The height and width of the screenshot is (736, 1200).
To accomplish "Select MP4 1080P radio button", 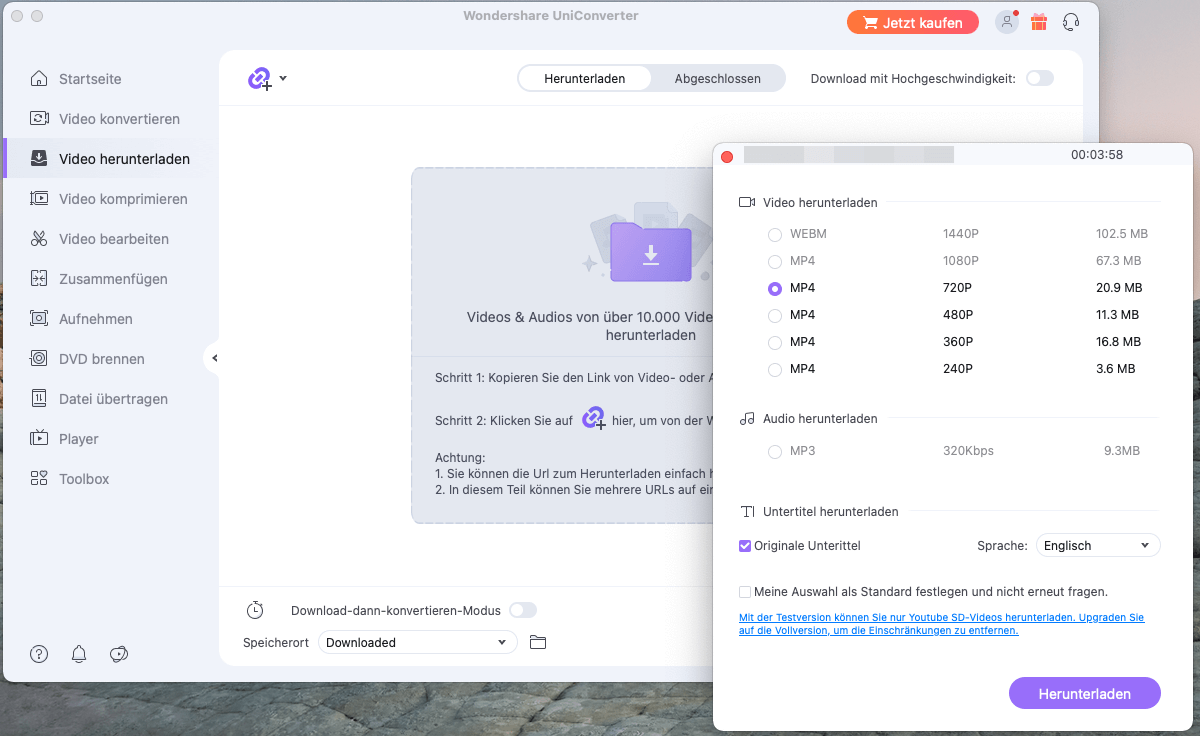I will (x=775, y=261).
